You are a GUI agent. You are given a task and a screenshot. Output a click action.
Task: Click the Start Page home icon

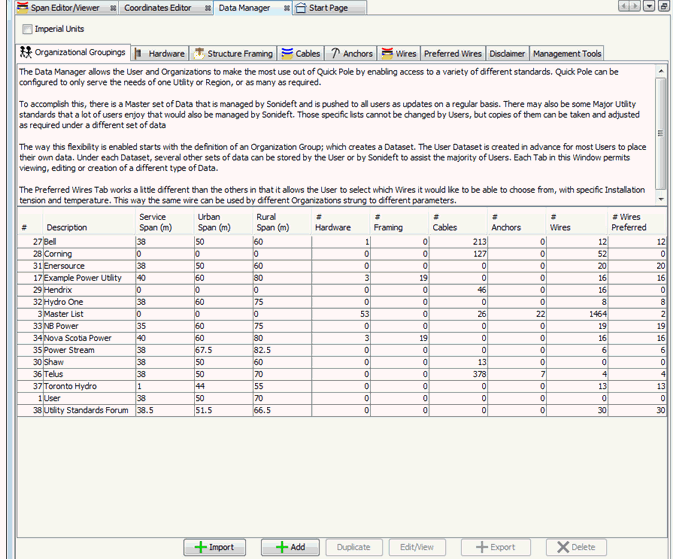pyautogui.click(x=301, y=8)
